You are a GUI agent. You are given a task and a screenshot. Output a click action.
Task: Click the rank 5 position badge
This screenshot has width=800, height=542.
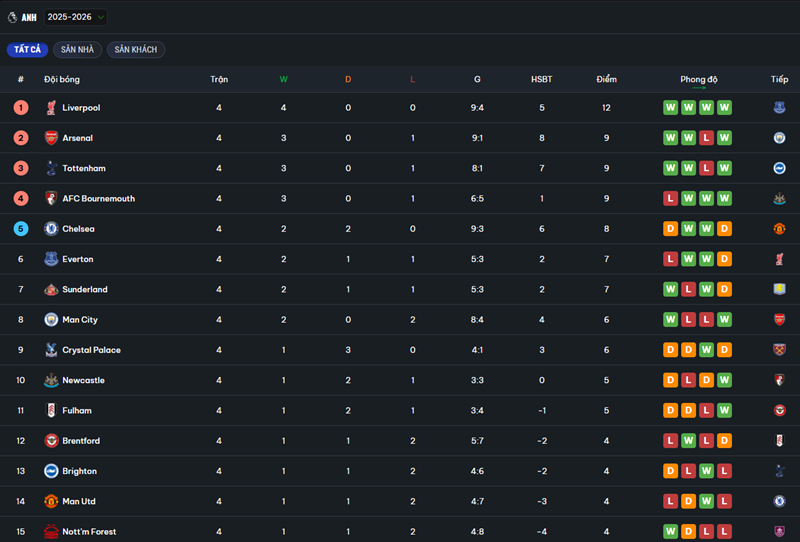[x=21, y=229]
